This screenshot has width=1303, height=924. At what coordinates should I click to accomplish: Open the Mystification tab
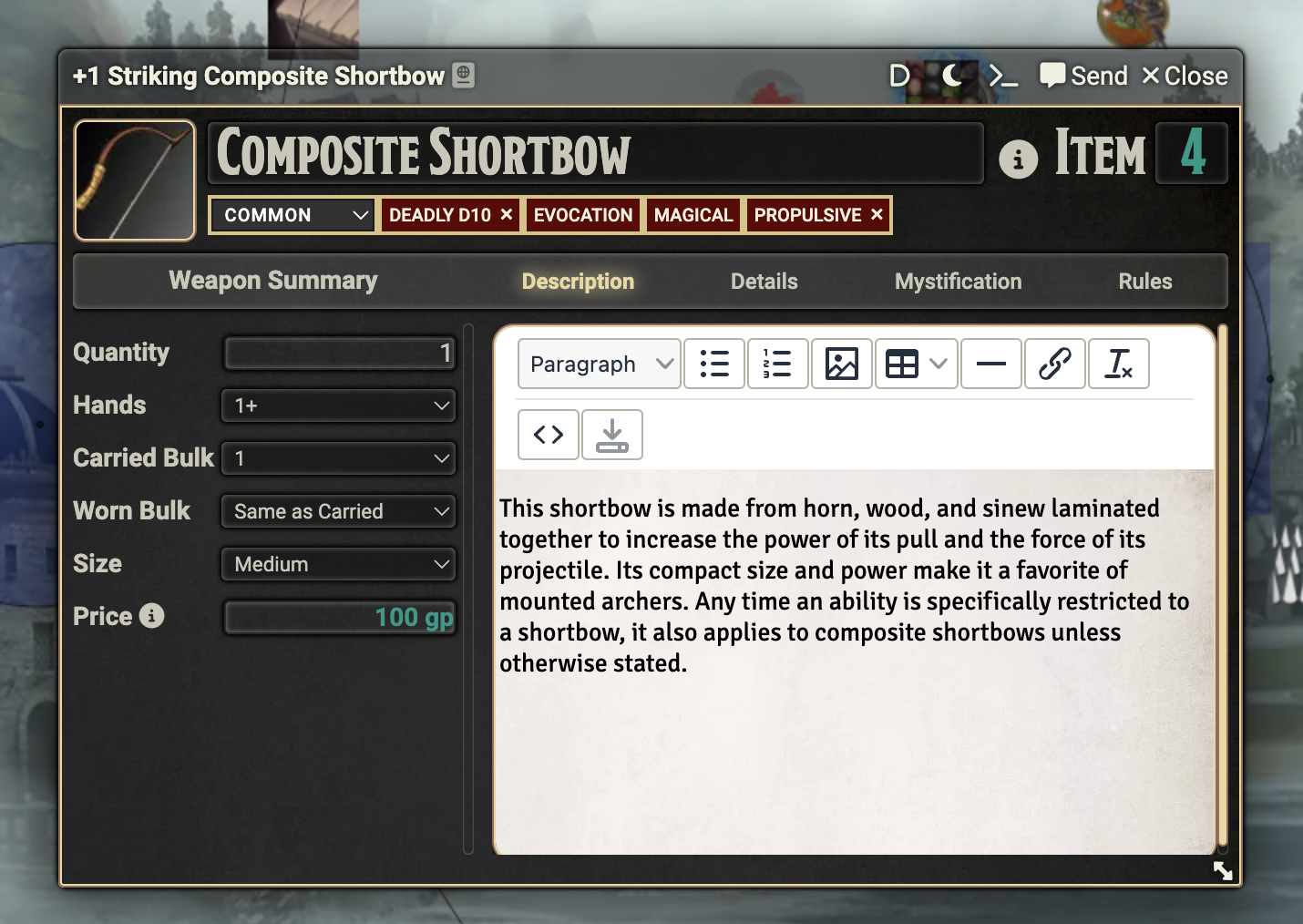pyautogui.click(x=958, y=281)
